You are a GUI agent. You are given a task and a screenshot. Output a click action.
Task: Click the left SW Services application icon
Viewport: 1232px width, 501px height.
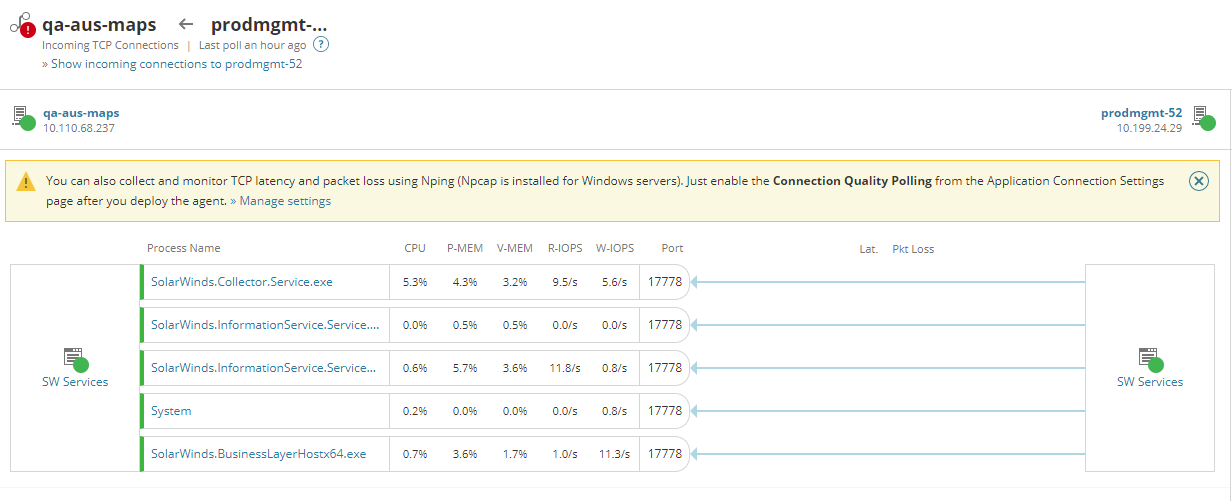76,359
